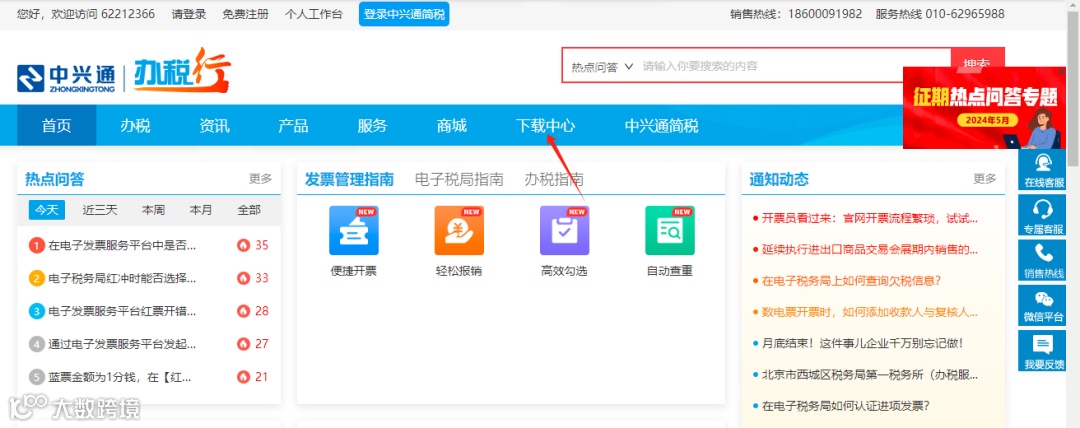Image resolution: width=1080 pixels, height=428 pixels.
Task: Open 资讯 navigation menu
Action: 214,125
